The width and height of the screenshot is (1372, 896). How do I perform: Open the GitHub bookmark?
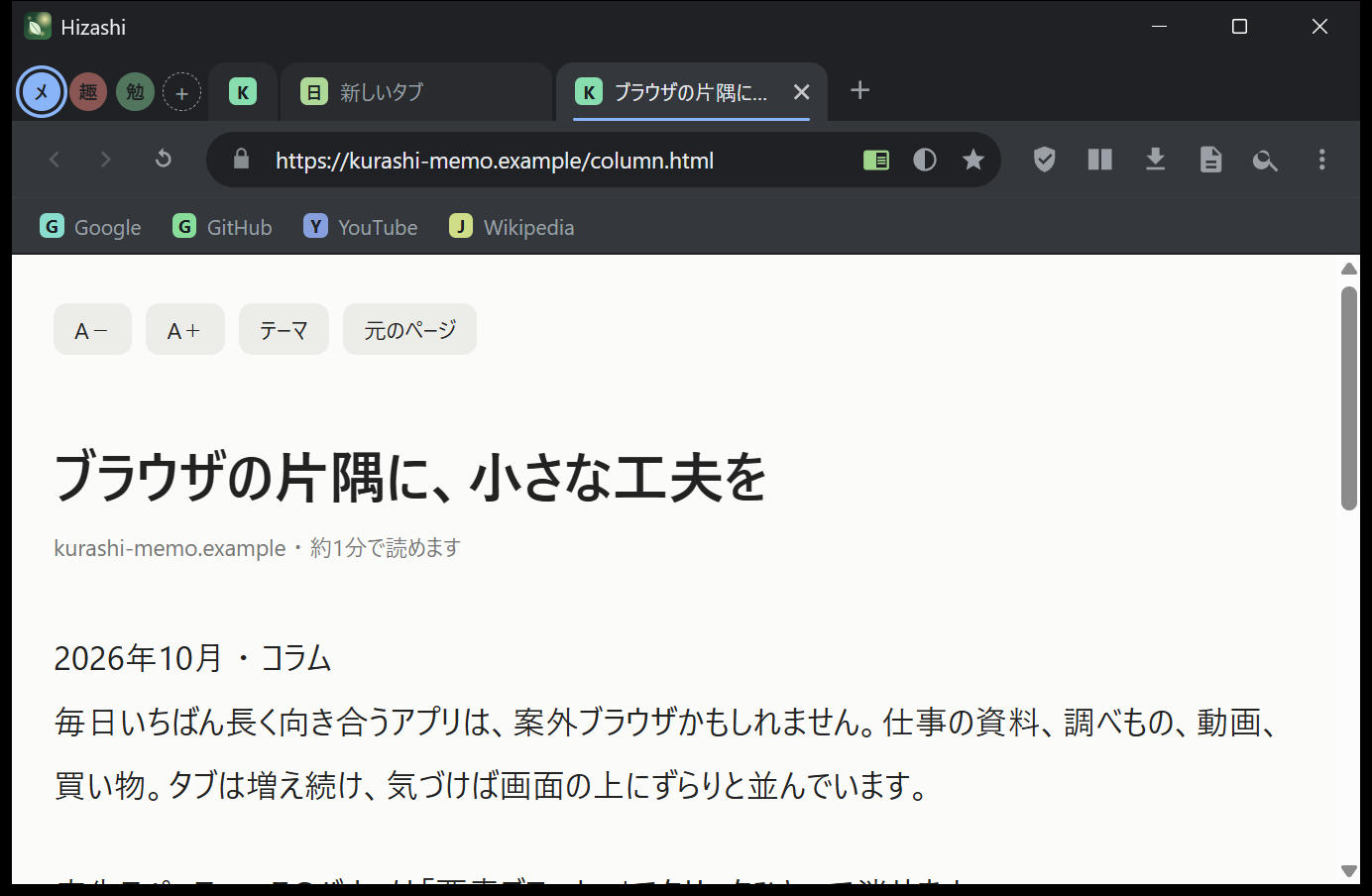pos(223,227)
